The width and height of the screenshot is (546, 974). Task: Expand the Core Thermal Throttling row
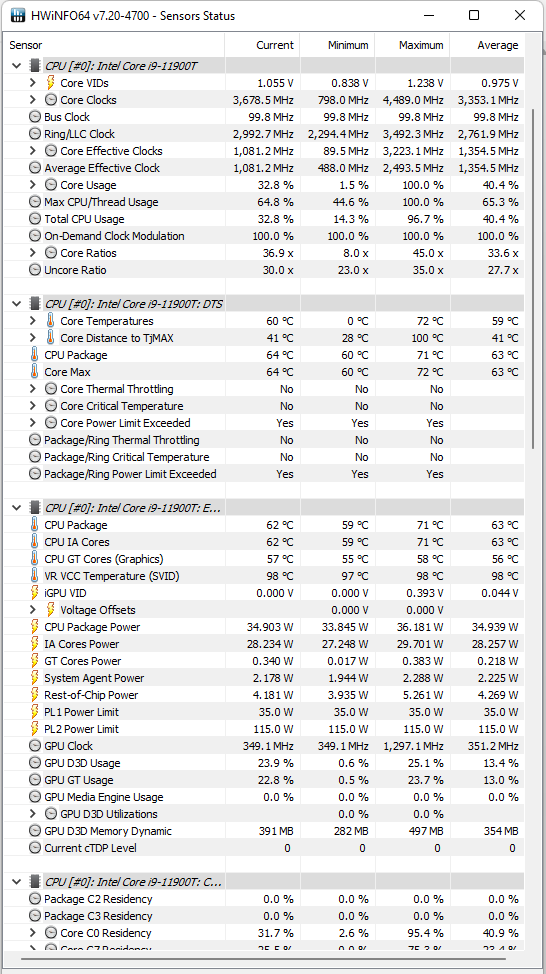(33, 389)
